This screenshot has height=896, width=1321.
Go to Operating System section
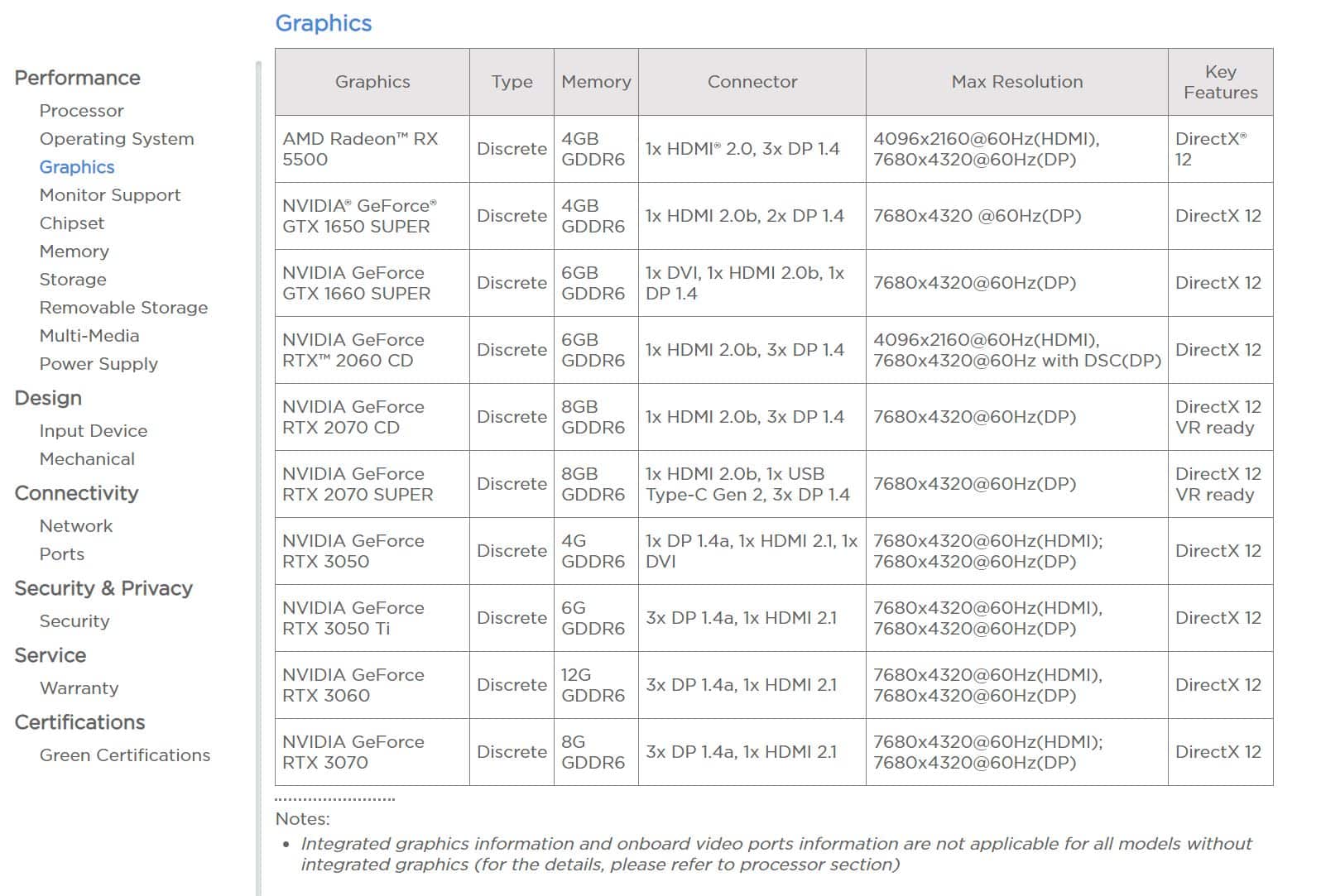(117, 139)
